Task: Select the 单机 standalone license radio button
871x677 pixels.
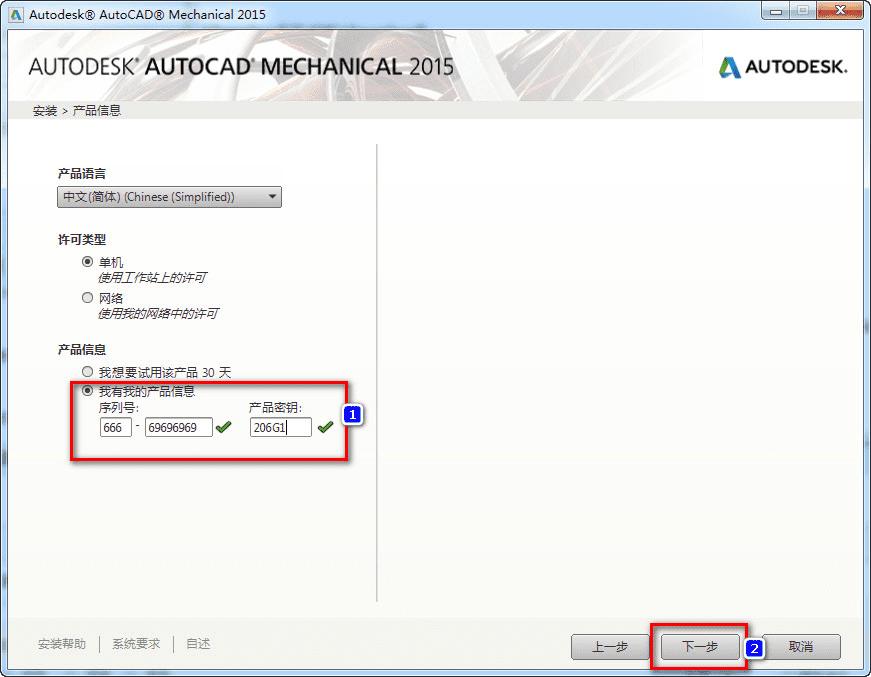Action: (x=87, y=262)
